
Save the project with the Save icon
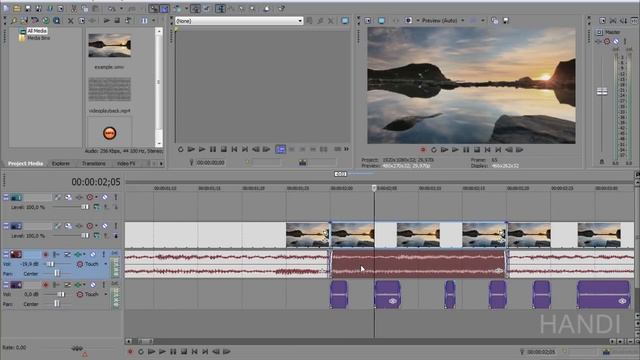tap(28, 8)
